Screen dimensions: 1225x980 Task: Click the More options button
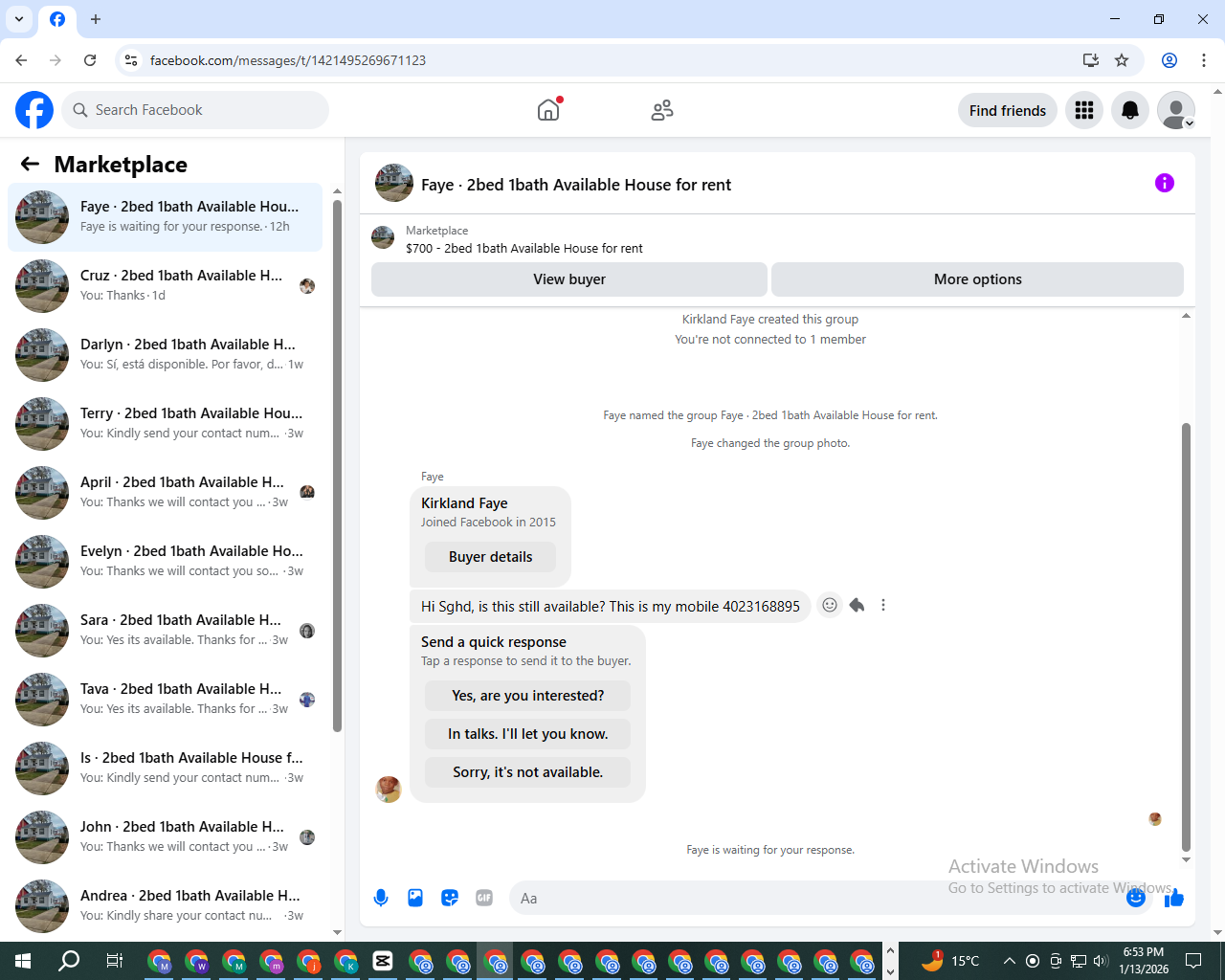coord(977,279)
